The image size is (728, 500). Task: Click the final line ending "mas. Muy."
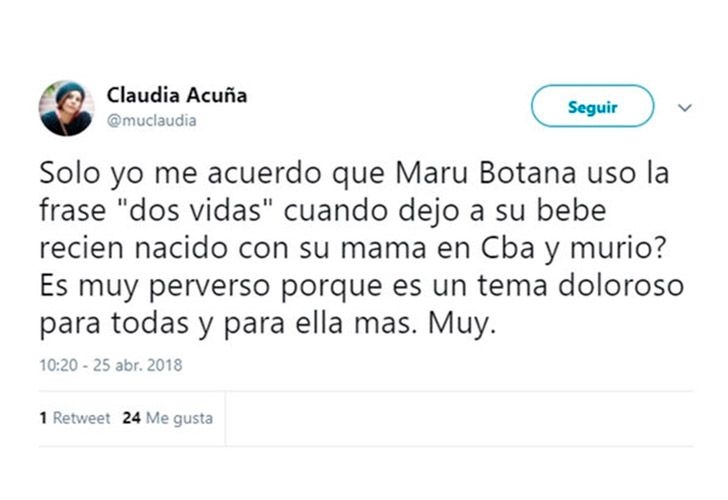[266, 323]
